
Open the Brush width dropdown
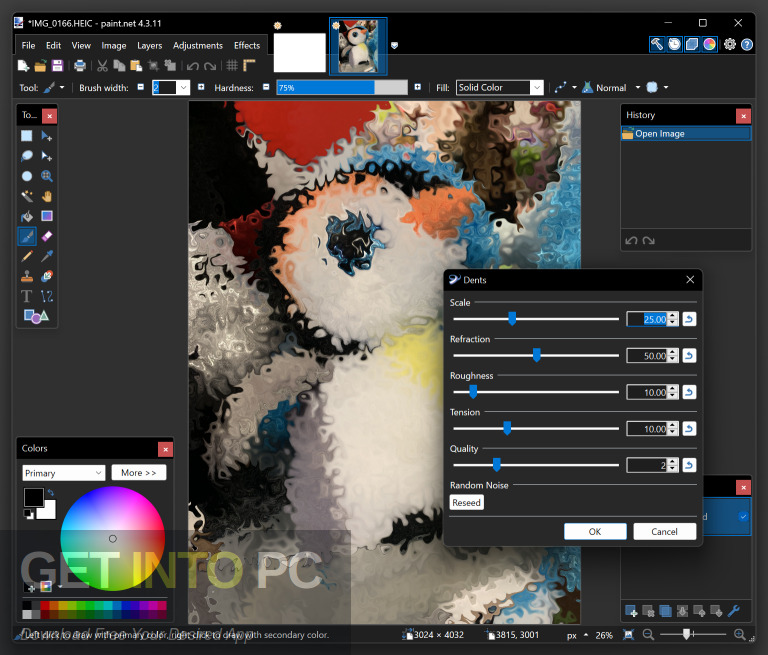click(184, 88)
